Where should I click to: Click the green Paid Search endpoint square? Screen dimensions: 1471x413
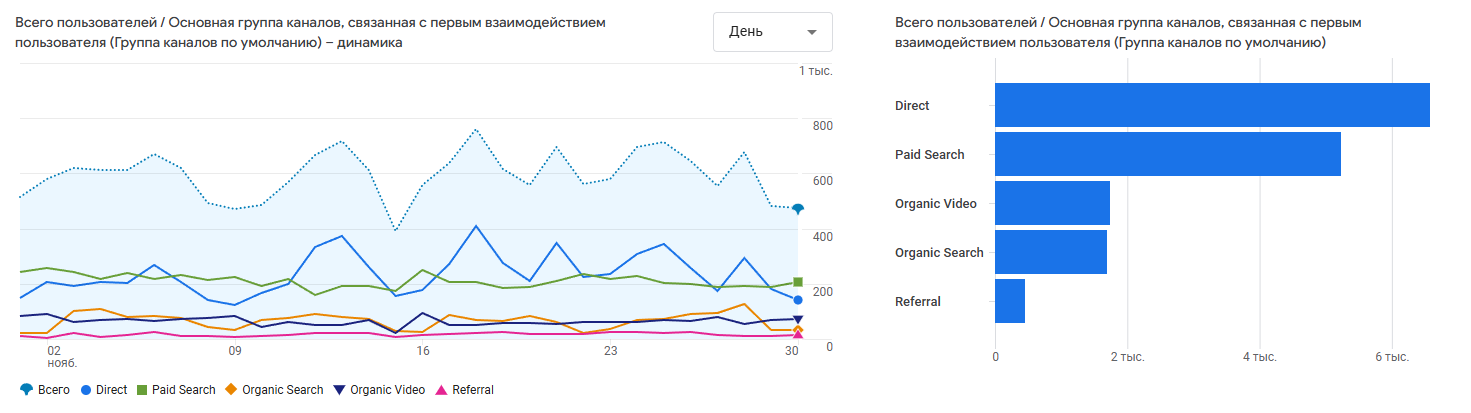point(798,282)
